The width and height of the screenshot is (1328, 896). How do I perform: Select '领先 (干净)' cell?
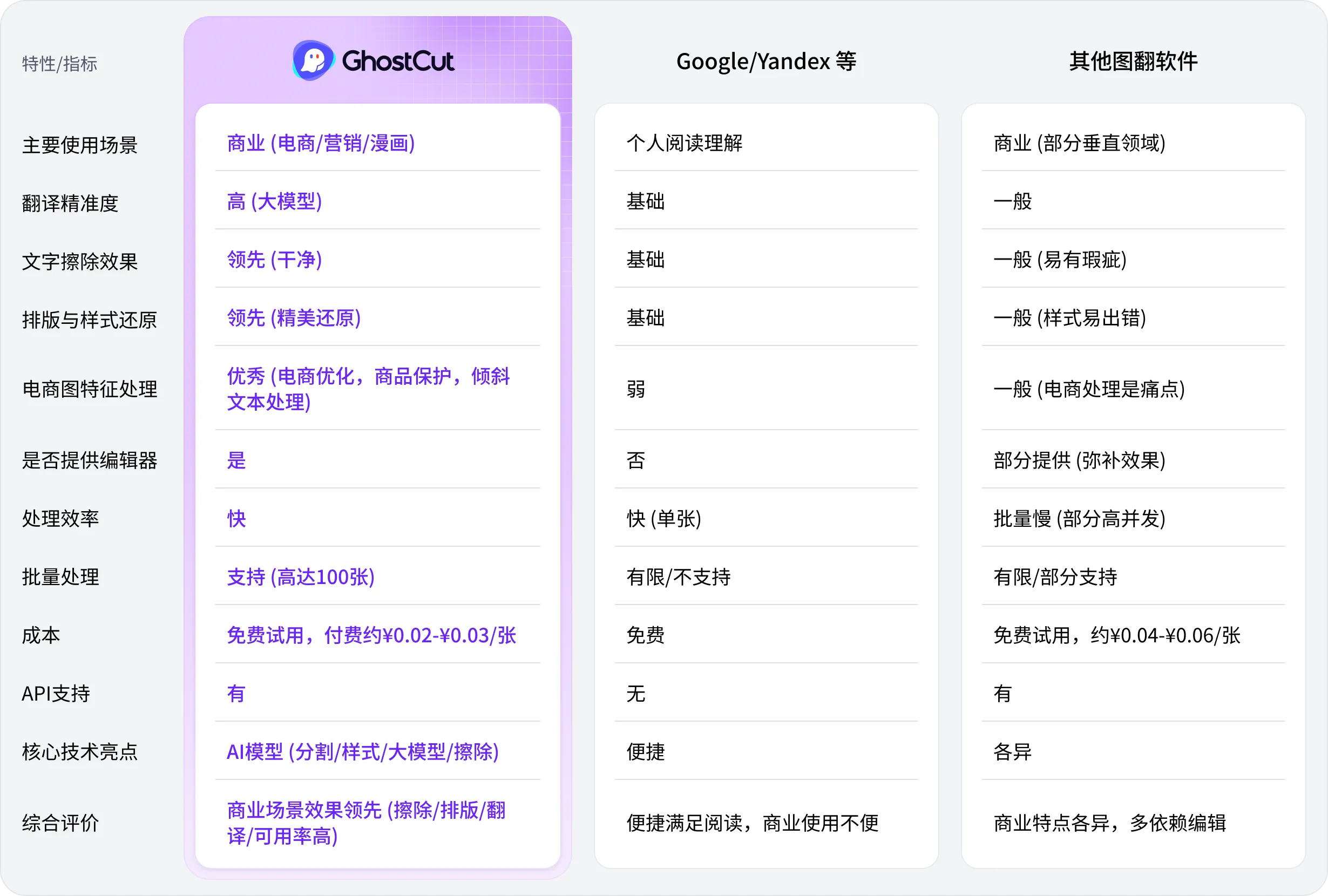(x=275, y=260)
